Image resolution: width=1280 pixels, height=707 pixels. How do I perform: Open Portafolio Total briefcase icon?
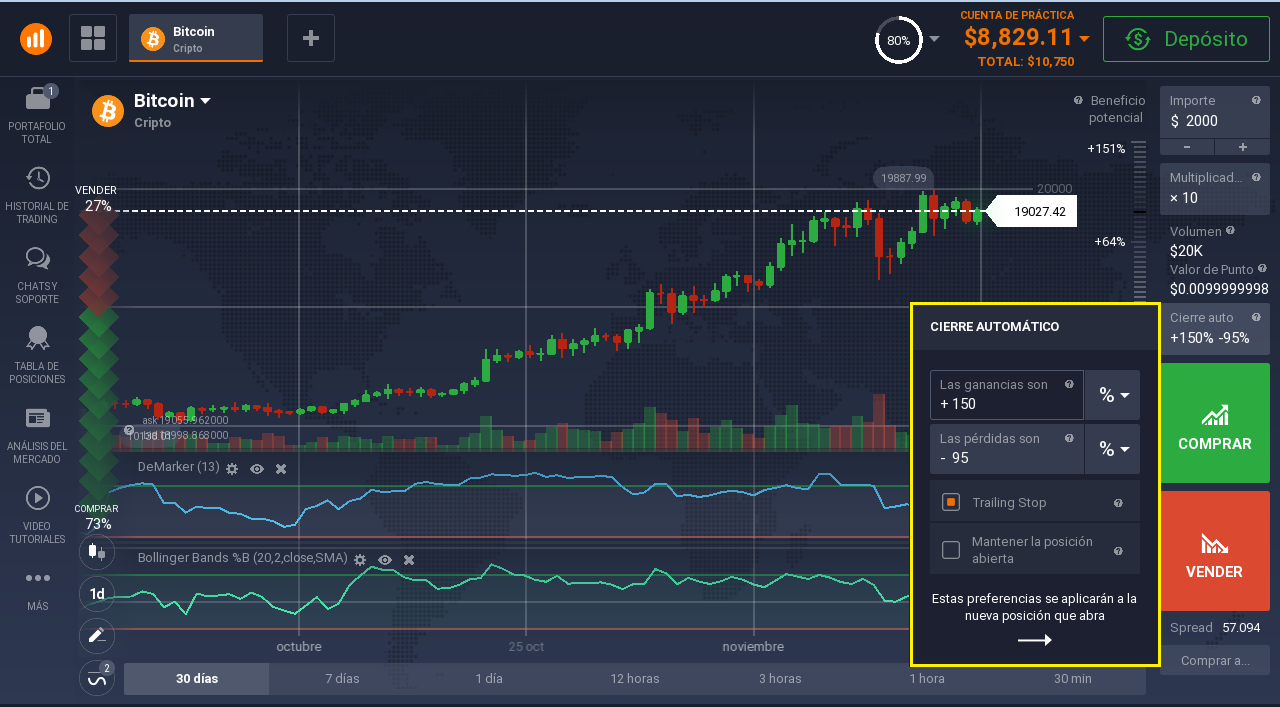point(38,98)
